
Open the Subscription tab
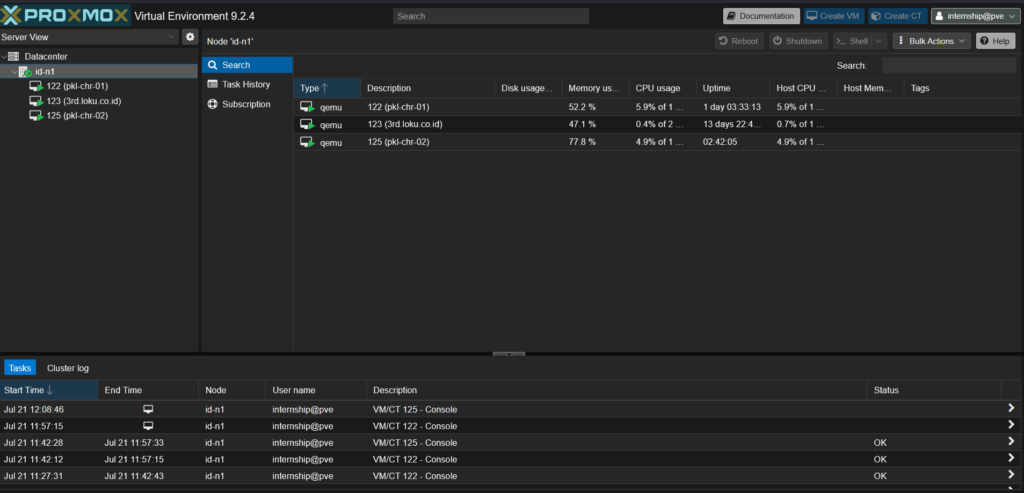[x=248, y=104]
